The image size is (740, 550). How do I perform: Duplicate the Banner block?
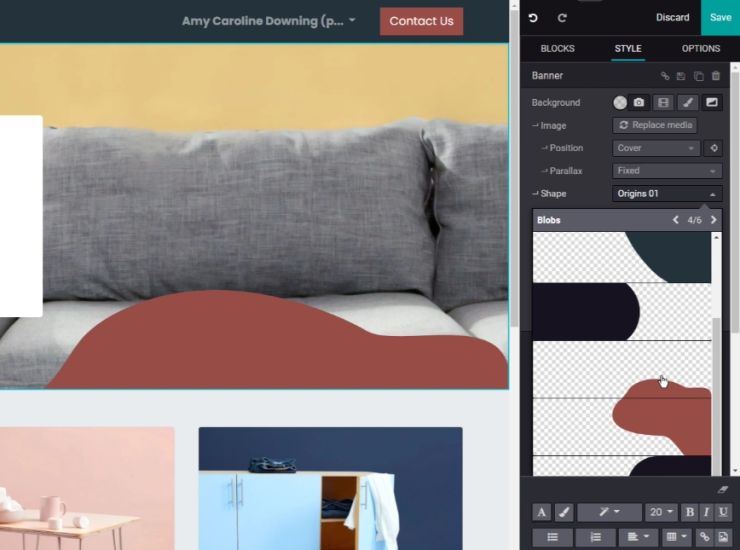click(x=698, y=76)
